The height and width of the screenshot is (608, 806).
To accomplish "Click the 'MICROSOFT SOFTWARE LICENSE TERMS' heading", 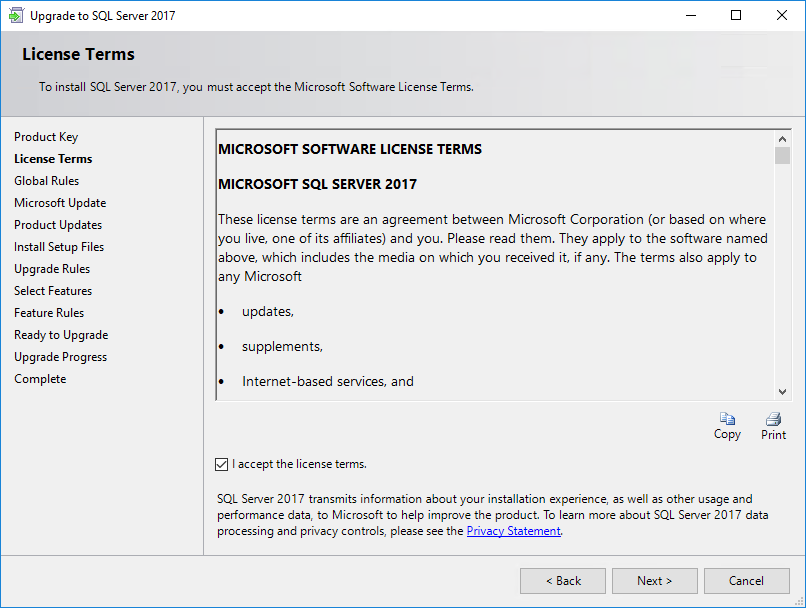I will coord(350,149).
